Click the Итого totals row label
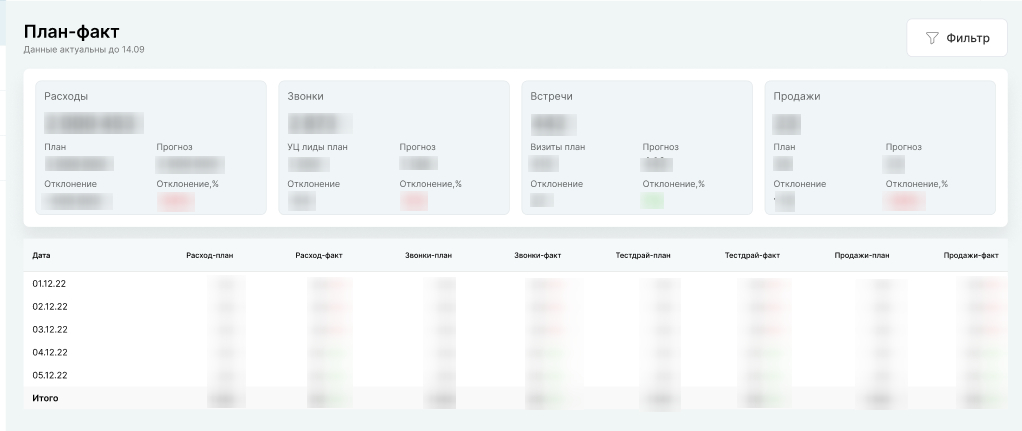Image resolution: width=1022 pixels, height=431 pixels. pos(45,398)
